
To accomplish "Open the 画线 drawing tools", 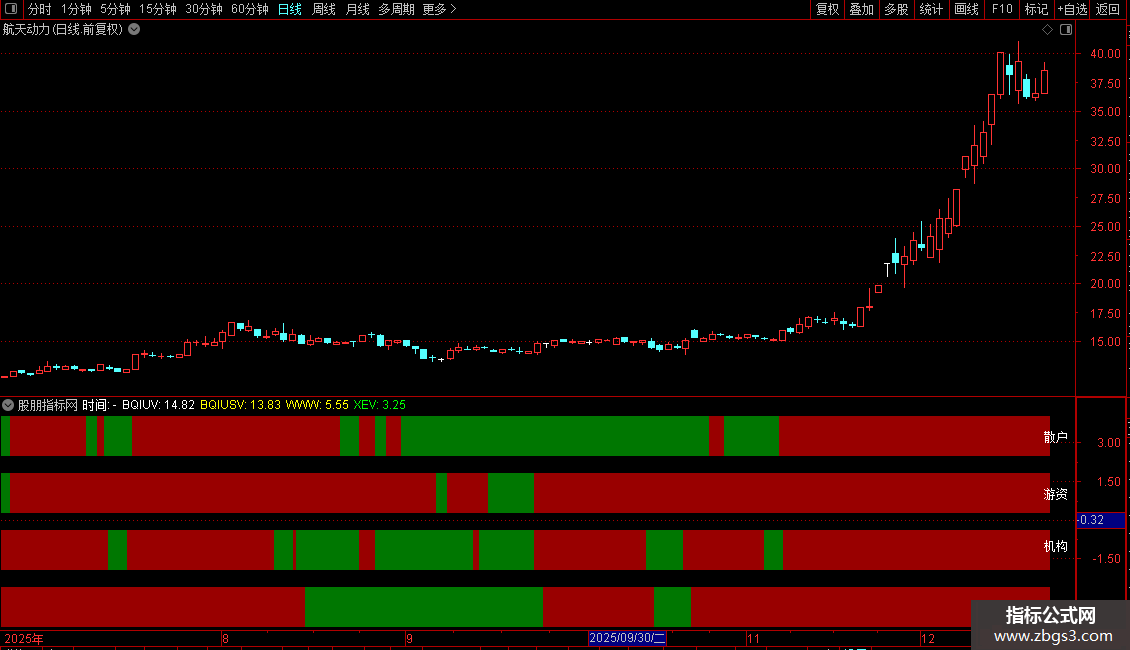I will [x=966, y=9].
